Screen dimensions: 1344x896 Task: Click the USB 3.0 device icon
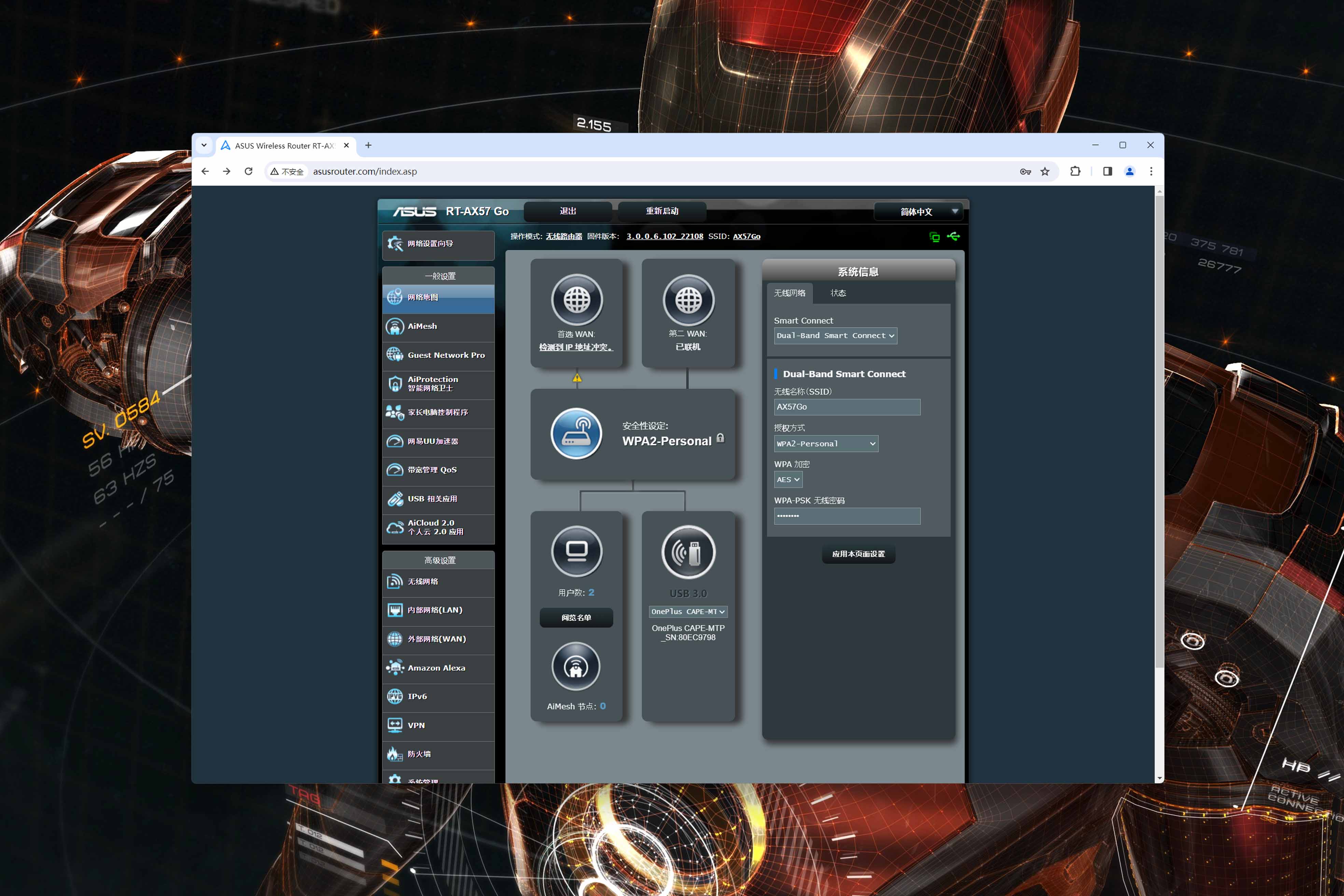(x=688, y=552)
